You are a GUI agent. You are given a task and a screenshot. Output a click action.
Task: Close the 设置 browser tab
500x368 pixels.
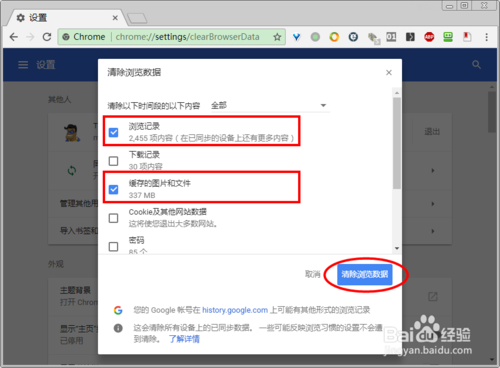115,18
